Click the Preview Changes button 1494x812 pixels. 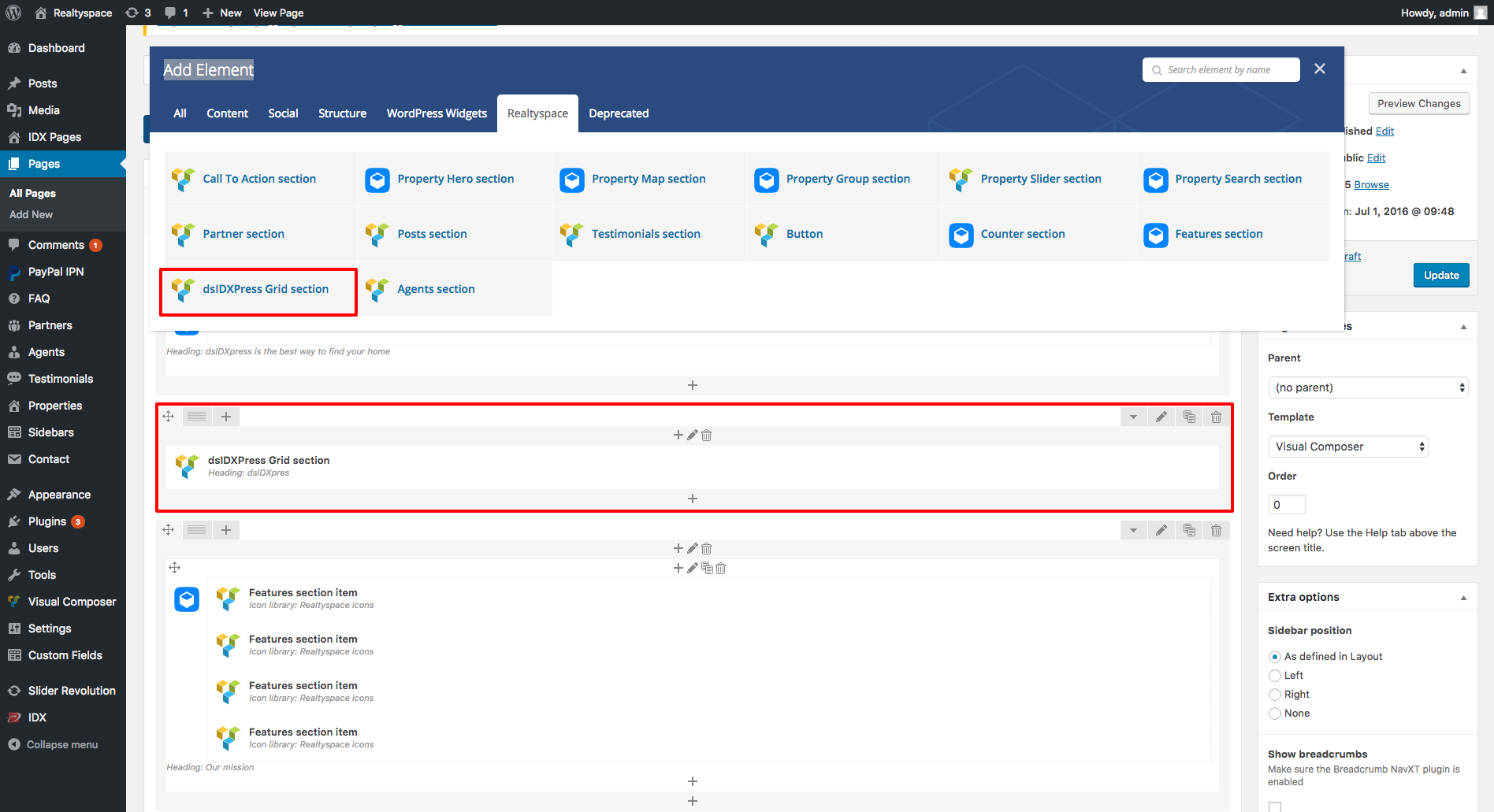(x=1418, y=103)
